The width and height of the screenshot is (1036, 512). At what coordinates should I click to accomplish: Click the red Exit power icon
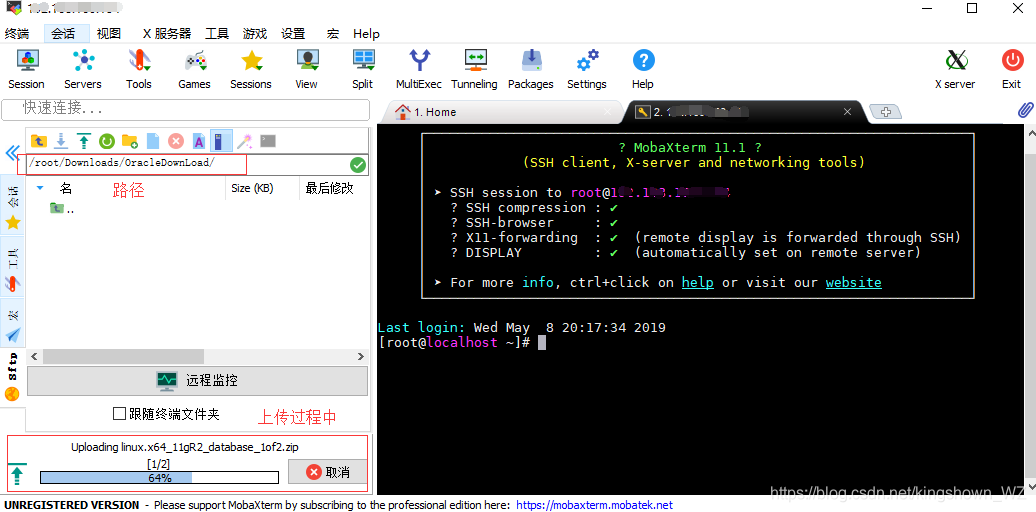1012,69
